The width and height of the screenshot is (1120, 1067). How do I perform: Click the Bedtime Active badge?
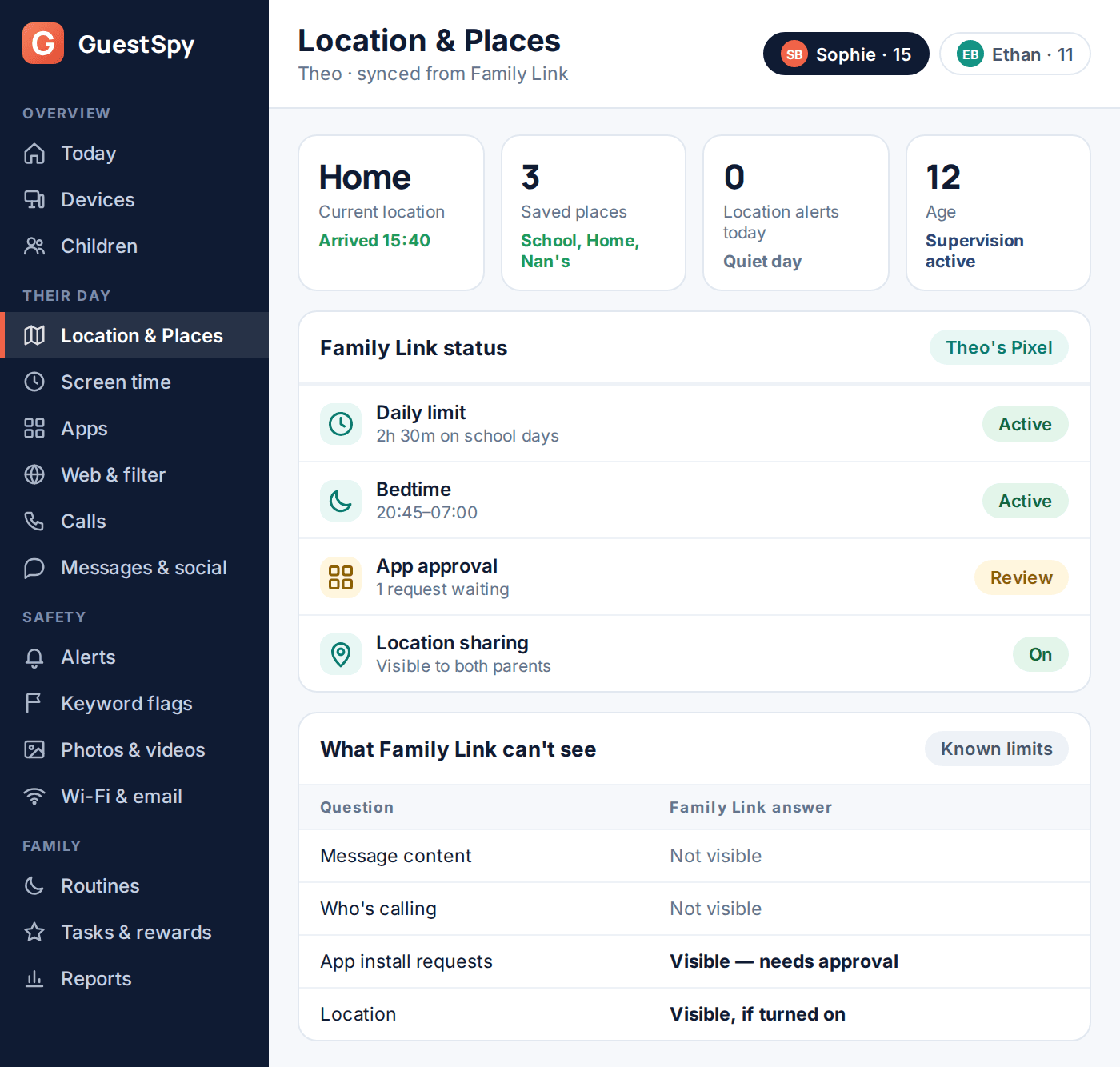(x=1026, y=501)
